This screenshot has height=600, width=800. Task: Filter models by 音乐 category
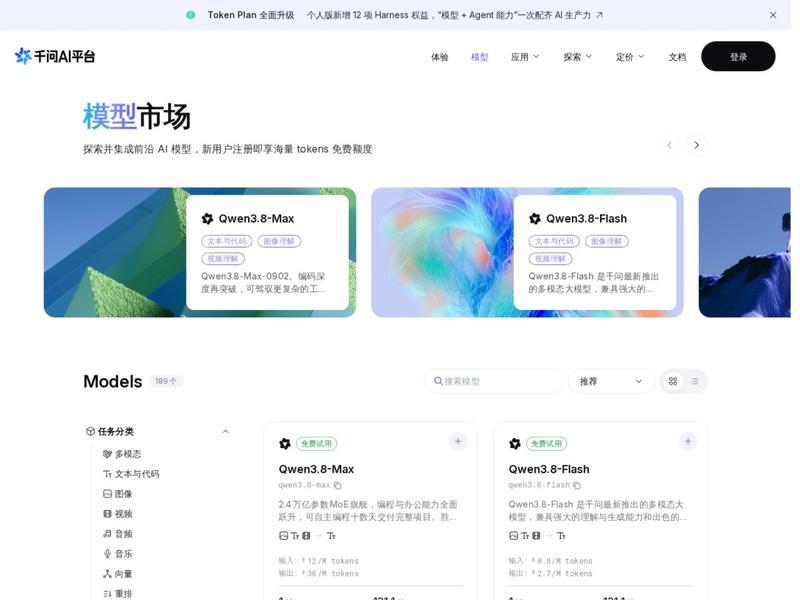[x=118, y=554]
